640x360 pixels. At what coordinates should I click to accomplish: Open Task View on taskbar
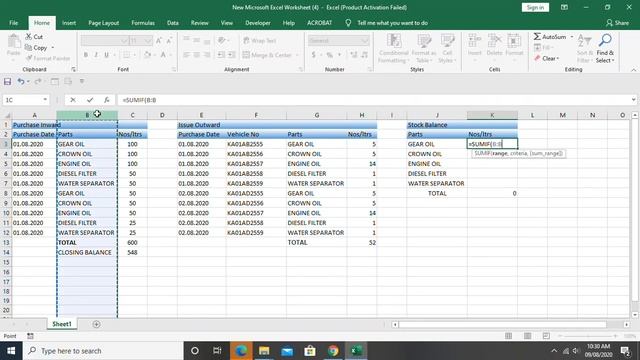[x=217, y=351]
